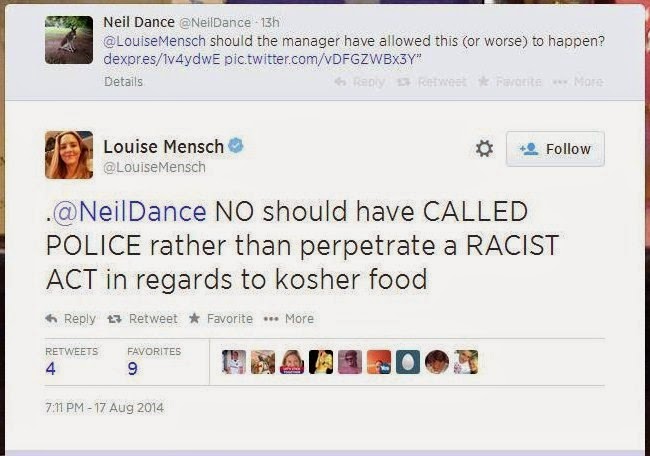This screenshot has width=650, height=456.
Task: Open the dexpres/Iv4ydwE link
Action: 146,58
